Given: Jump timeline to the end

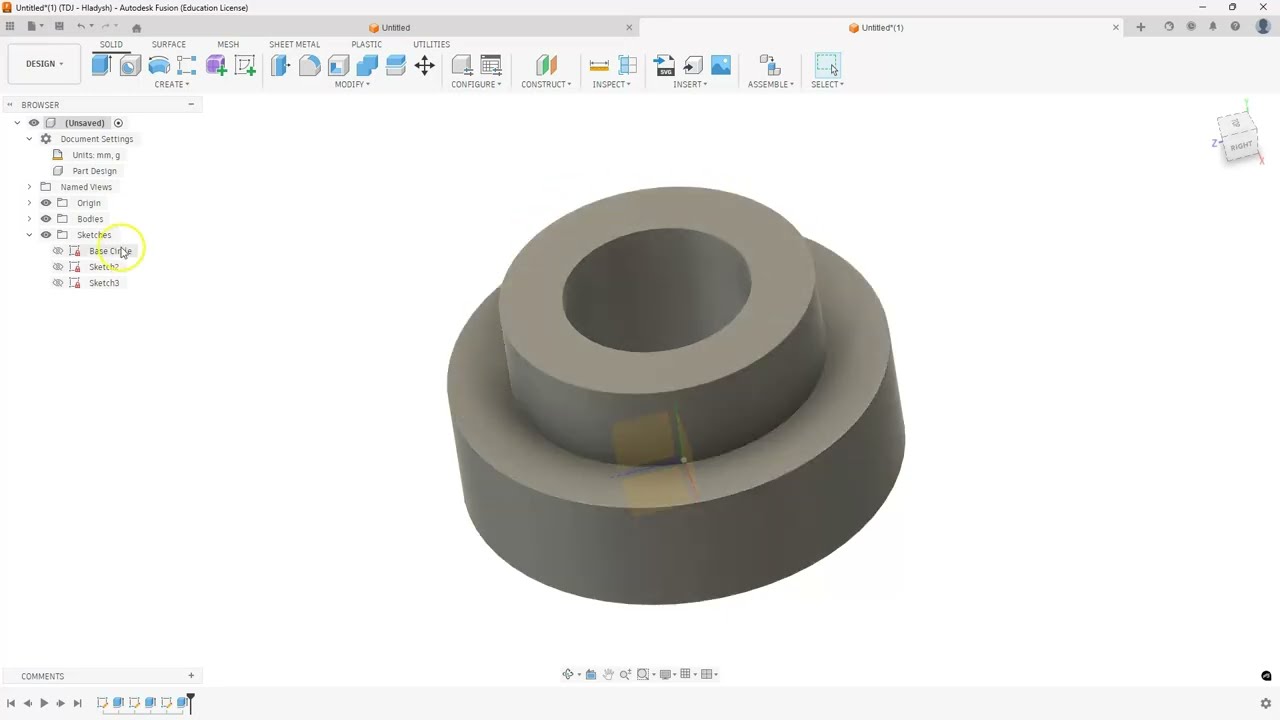Looking at the screenshot, I should pyautogui.click(x=77, y=703).
